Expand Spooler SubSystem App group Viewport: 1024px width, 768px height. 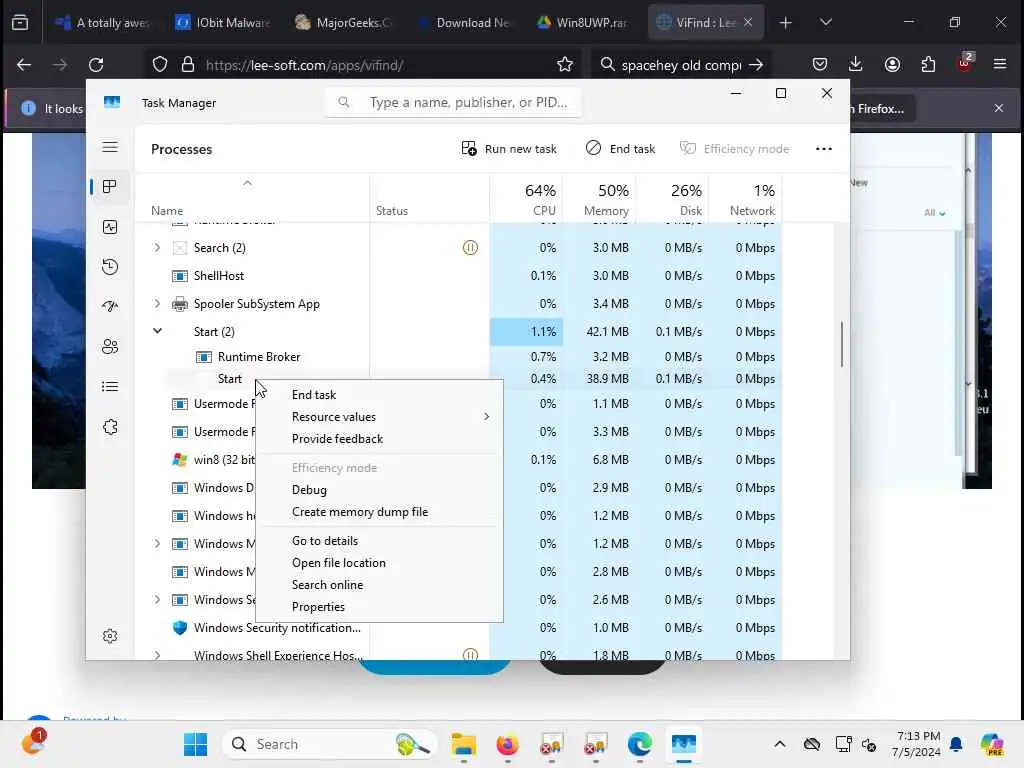(x=157, y=304)
